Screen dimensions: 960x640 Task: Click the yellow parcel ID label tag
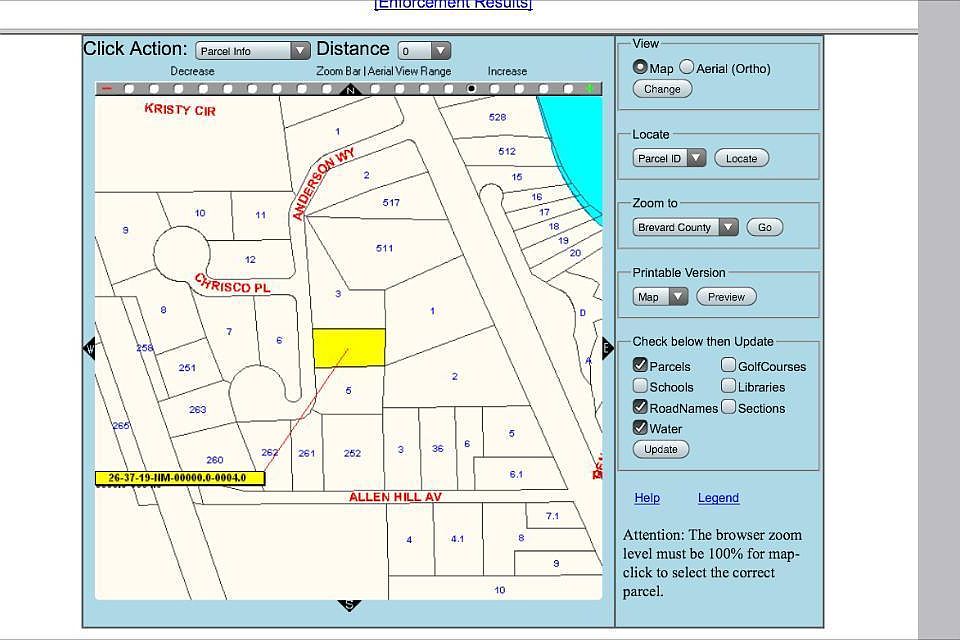pos(180,478)
